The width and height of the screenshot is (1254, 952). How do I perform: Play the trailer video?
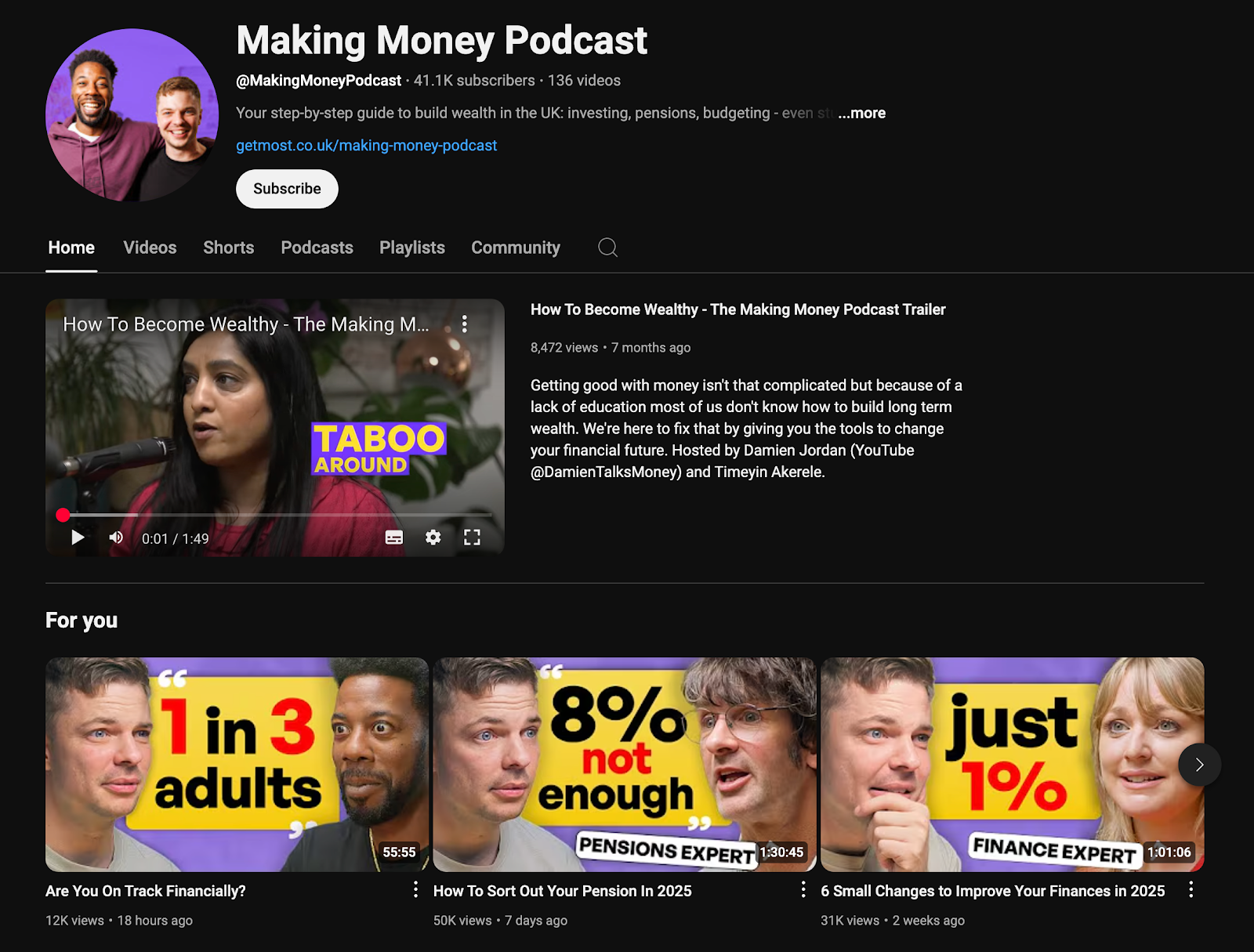point(78,538)
